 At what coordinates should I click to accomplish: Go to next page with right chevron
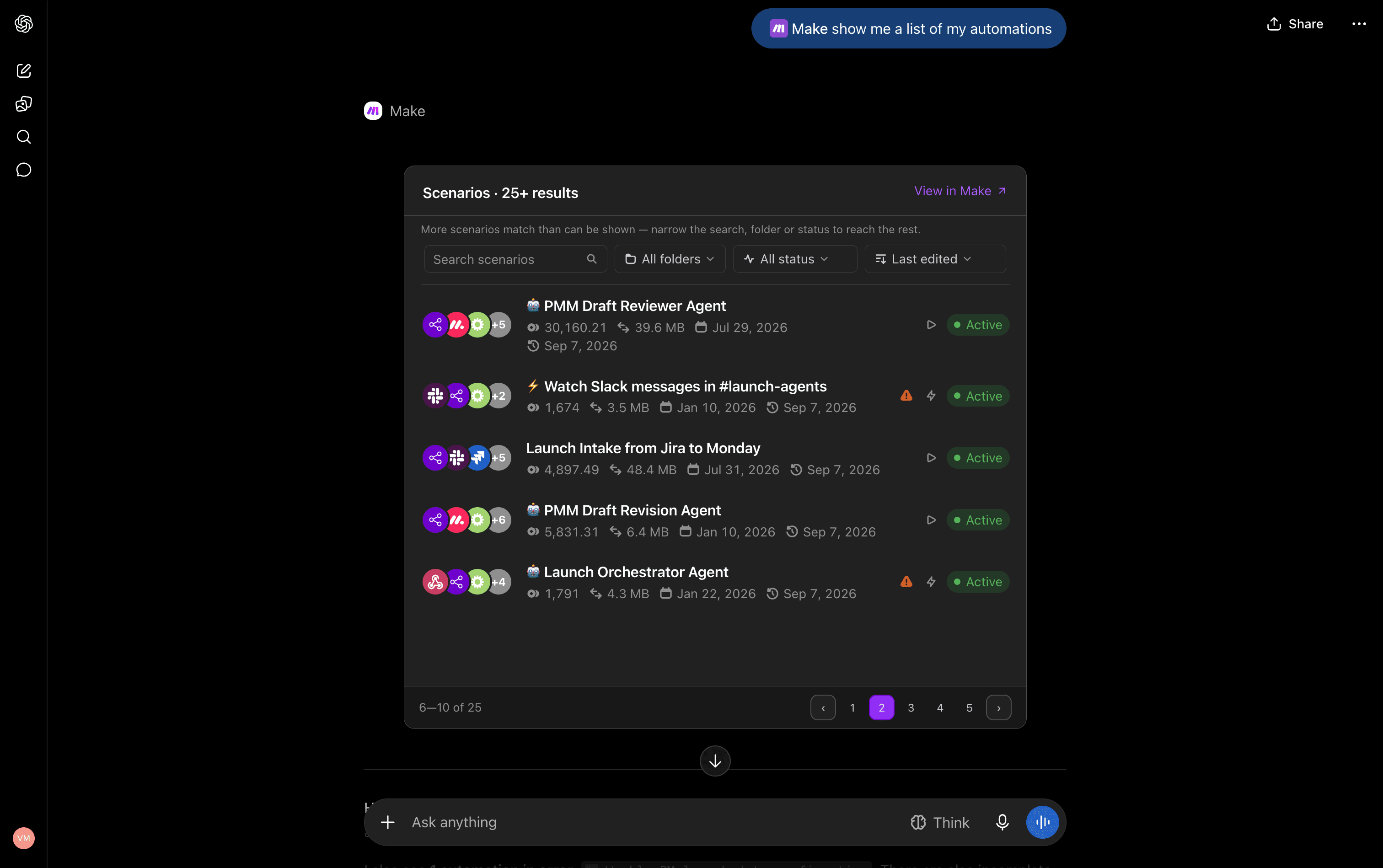pyautogui.click(x=999, y=707)
